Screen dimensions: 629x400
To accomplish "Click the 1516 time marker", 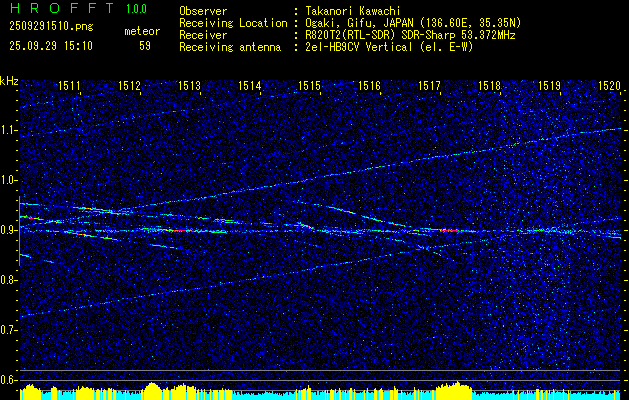I will (x=369, y=85).
